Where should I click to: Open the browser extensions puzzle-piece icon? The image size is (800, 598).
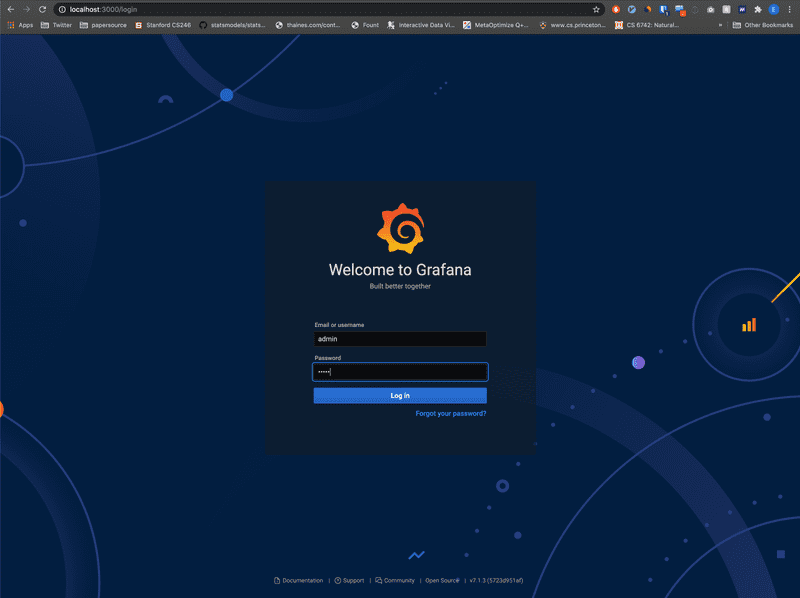pos(757,8)
